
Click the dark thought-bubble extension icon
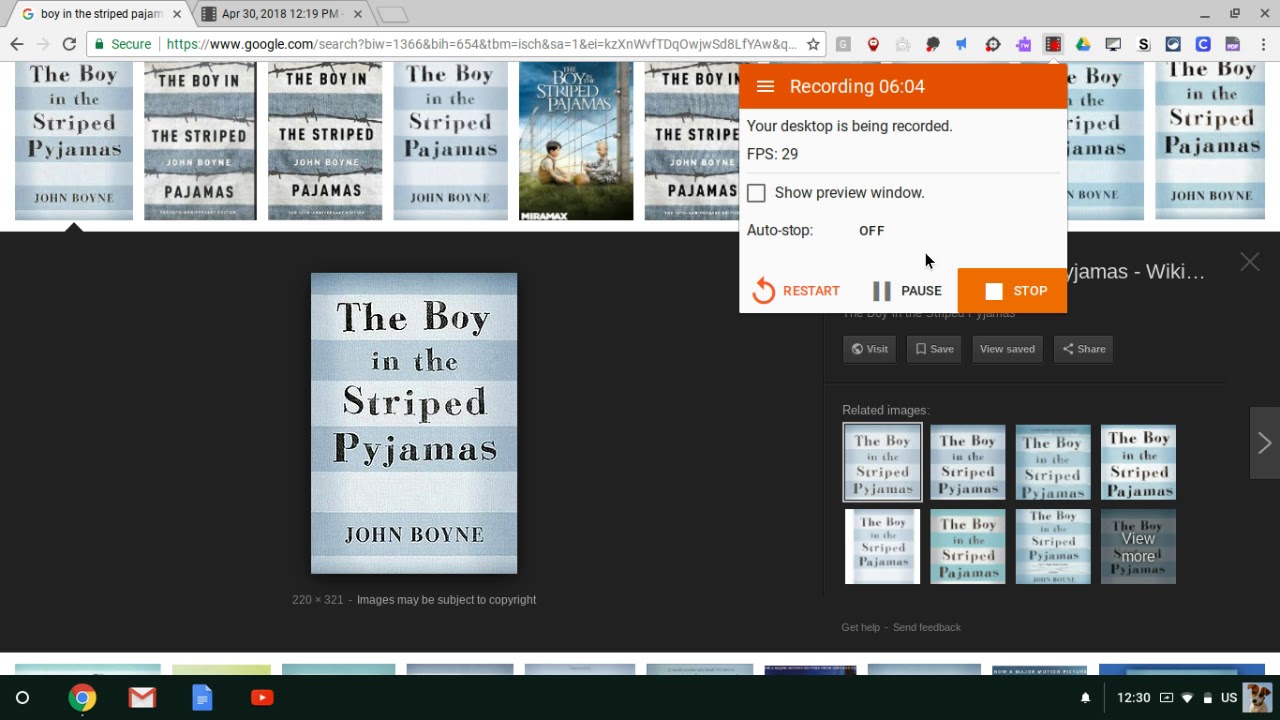(933, 44)
